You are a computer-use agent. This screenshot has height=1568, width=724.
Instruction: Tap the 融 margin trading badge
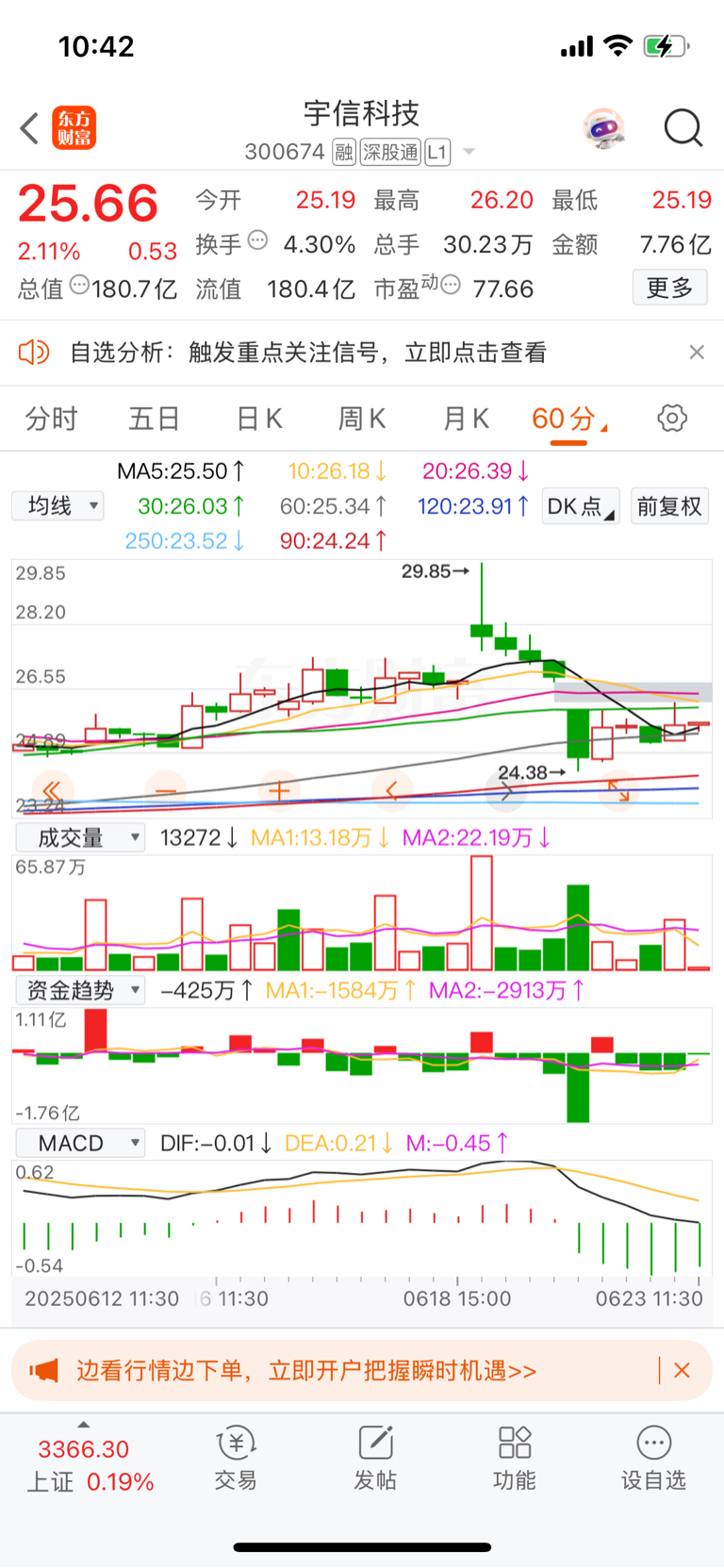coord(344,152)
